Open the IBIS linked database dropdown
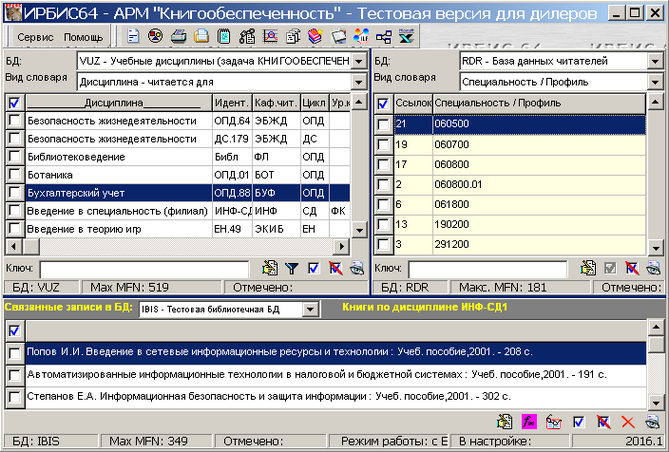The width and height of the screenshot is (669, 452). tap(311, 309)
